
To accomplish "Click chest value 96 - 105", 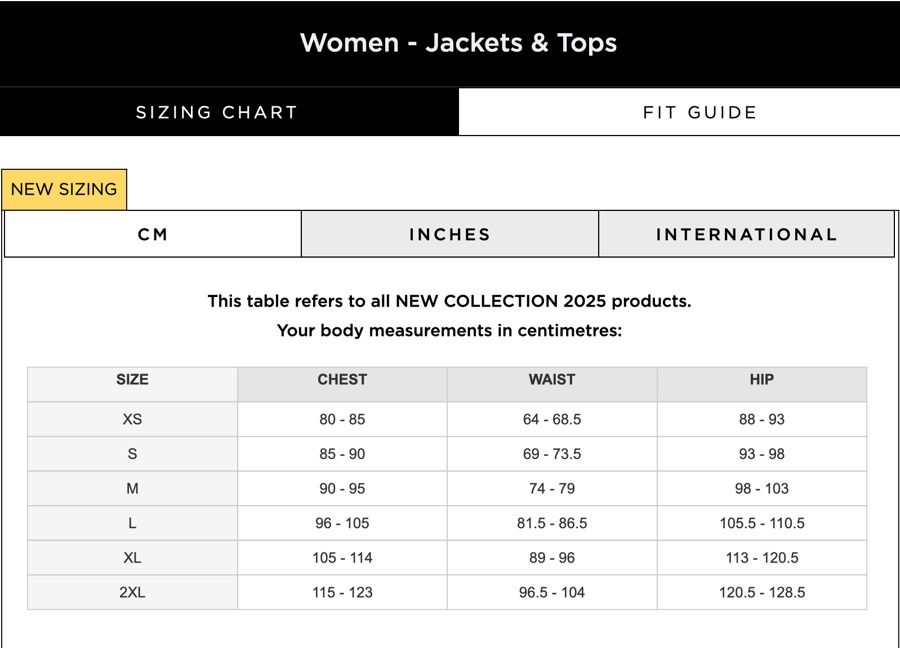I will pyautogui.click(x=342, y=524).
